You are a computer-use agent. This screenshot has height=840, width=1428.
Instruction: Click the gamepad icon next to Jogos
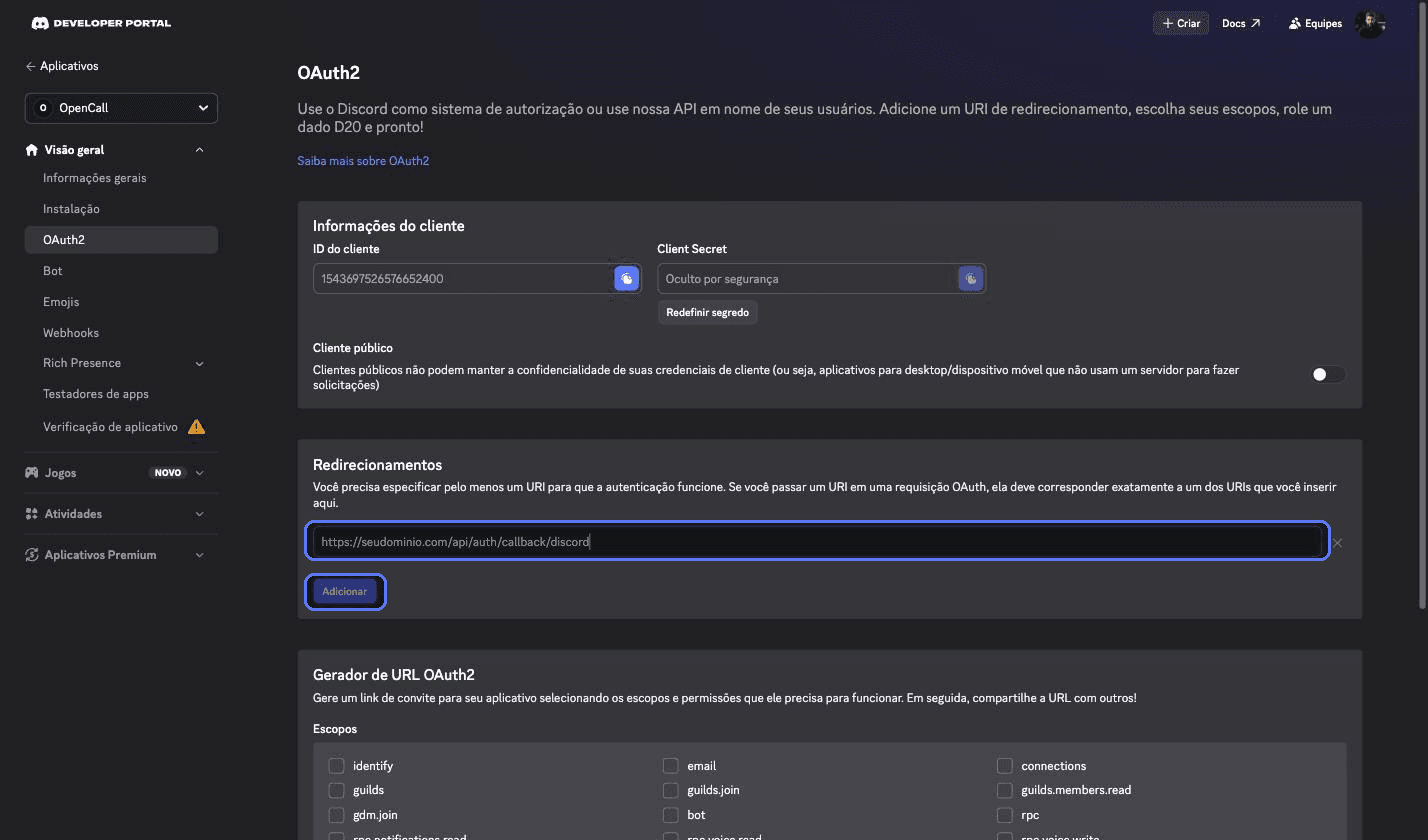[x=32, y=473]
